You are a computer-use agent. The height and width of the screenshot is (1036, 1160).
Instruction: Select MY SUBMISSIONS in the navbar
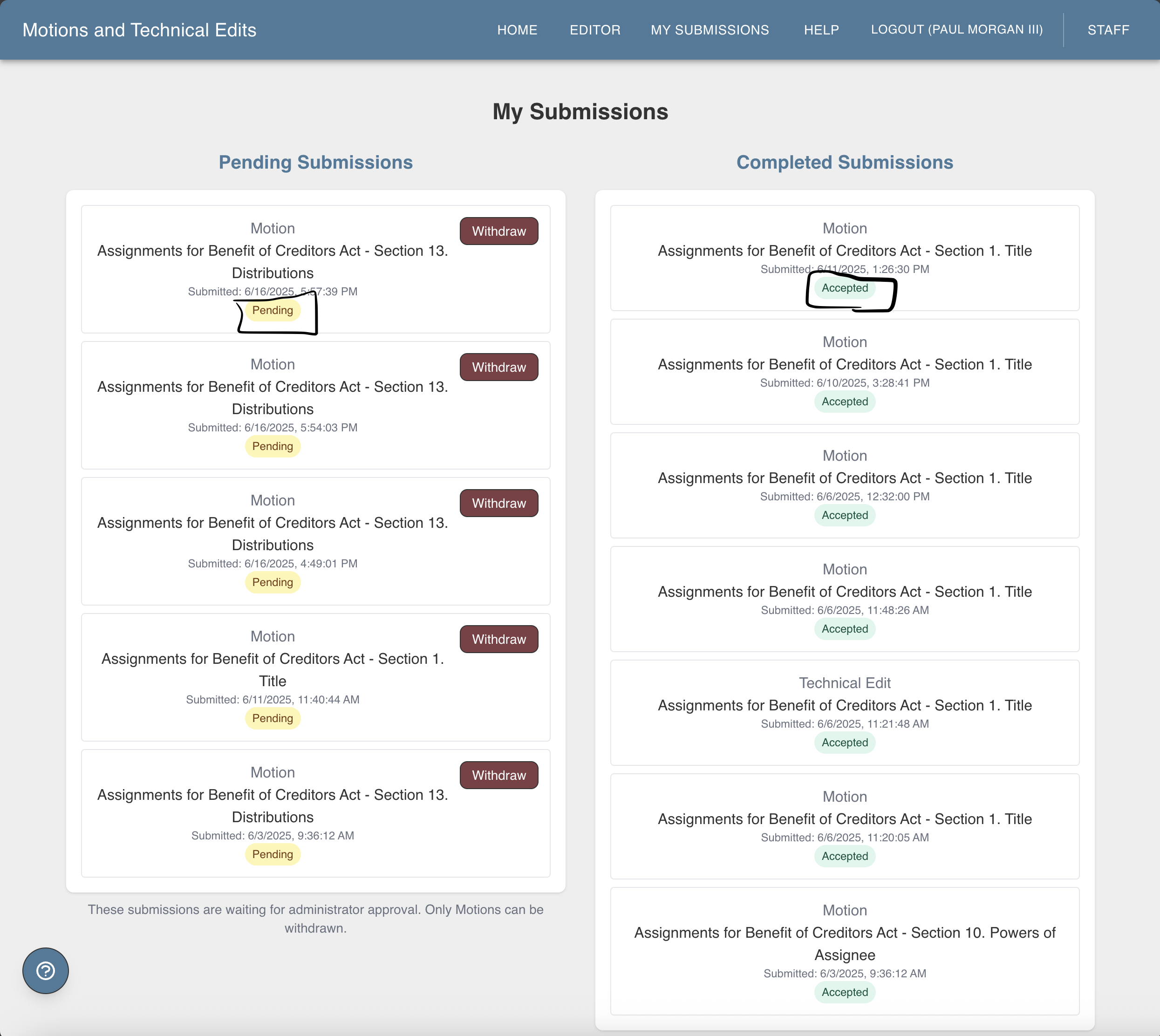710,30
